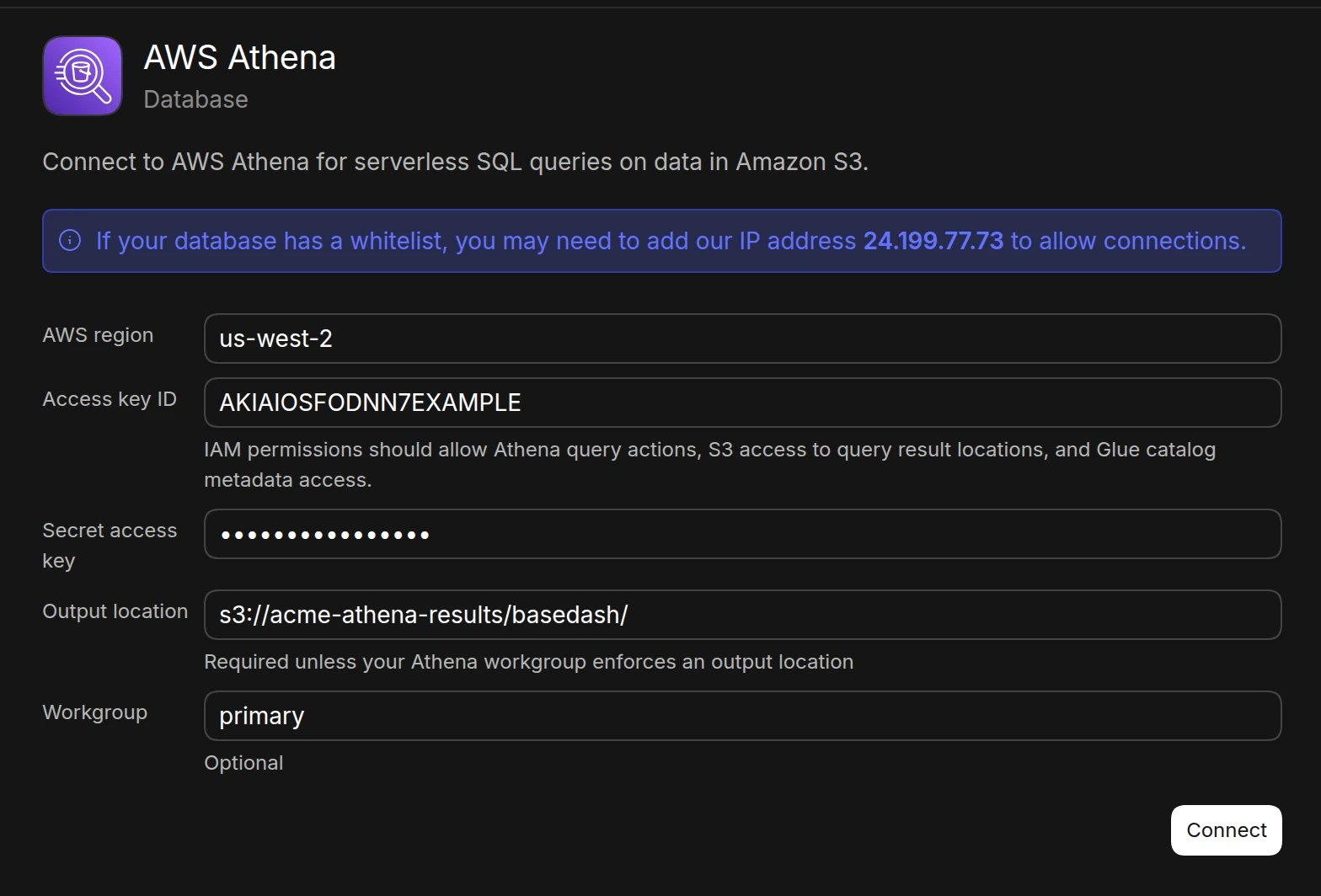Click the IP address 24.199.77.73 text
Image resolution: width=1321 pixels, height=896 pixels.
(x=933, y=241)
